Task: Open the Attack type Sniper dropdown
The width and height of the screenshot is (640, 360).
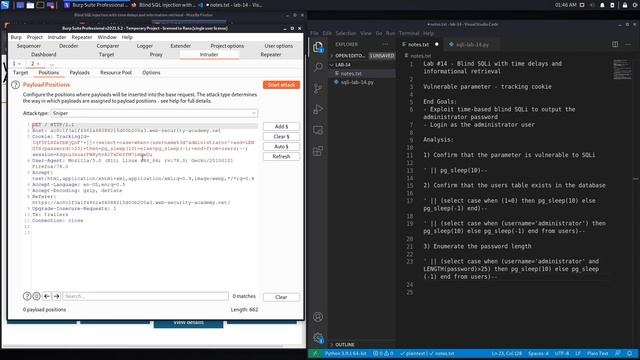Action: click(x=154, y=113)
